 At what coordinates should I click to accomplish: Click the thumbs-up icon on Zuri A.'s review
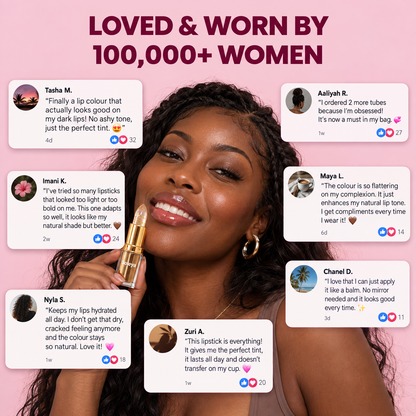coord(244,382)
